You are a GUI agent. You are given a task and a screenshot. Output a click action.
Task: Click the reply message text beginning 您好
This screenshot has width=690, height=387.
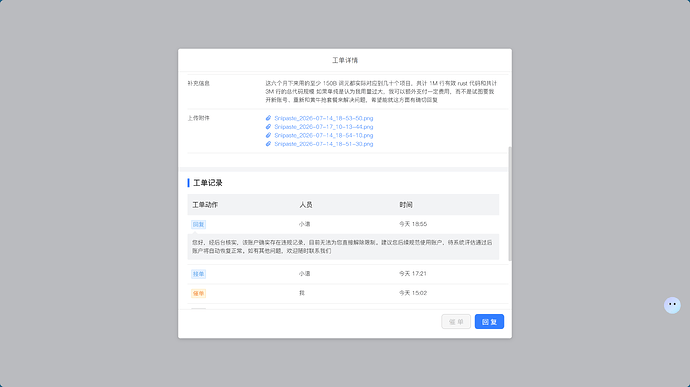(342, 247)
